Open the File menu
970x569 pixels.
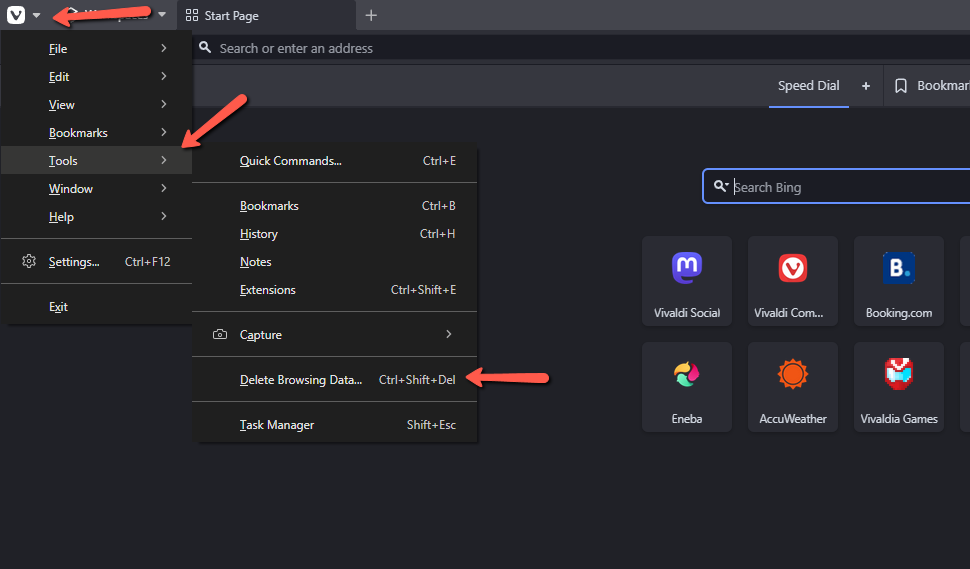(x=97, y=49)
